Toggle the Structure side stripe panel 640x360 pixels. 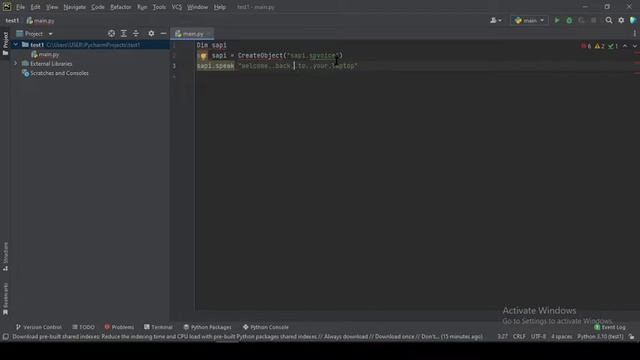click(x=5, y=256)
